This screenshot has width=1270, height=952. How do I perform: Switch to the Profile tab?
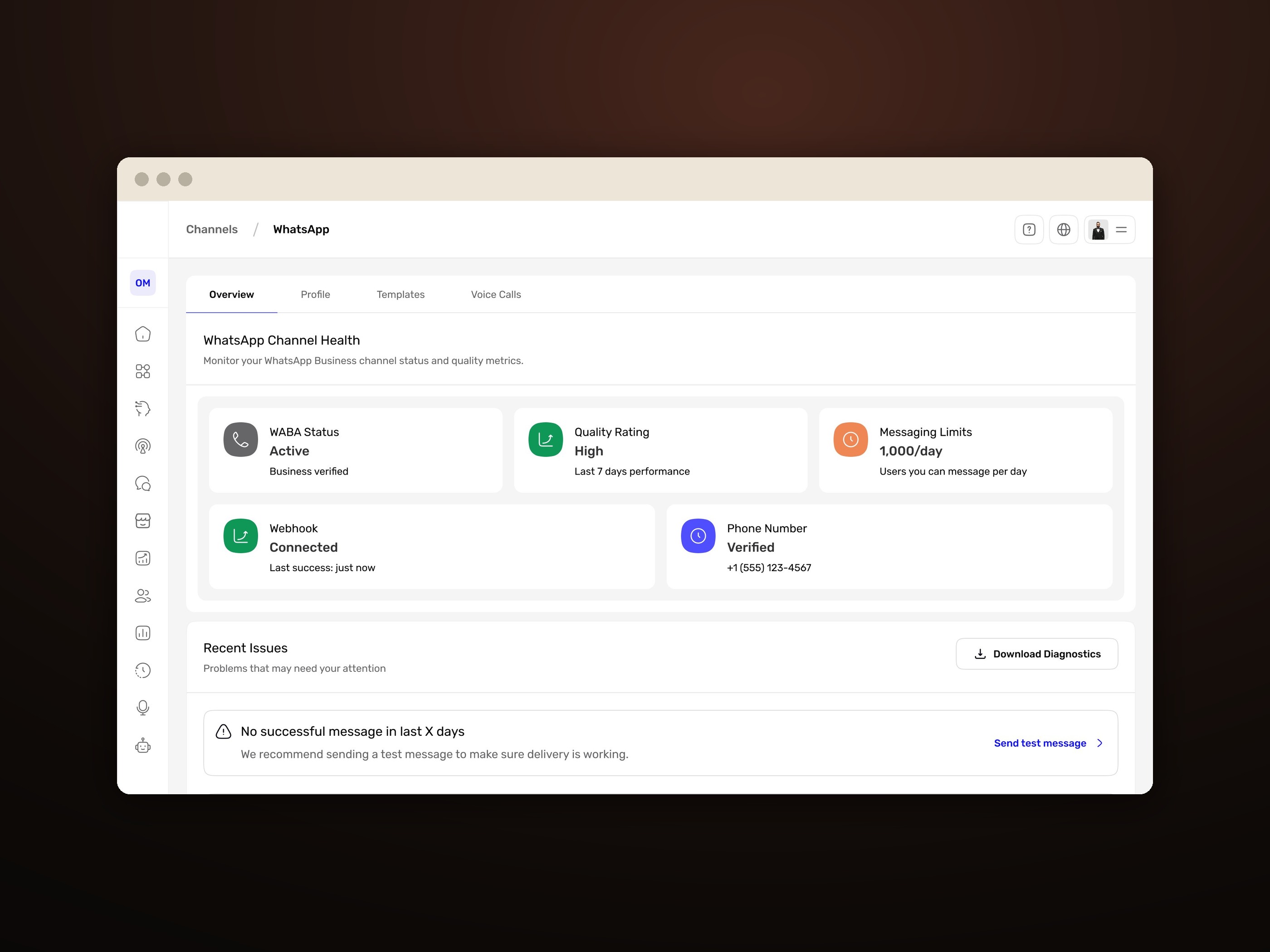tap(315, 294)
